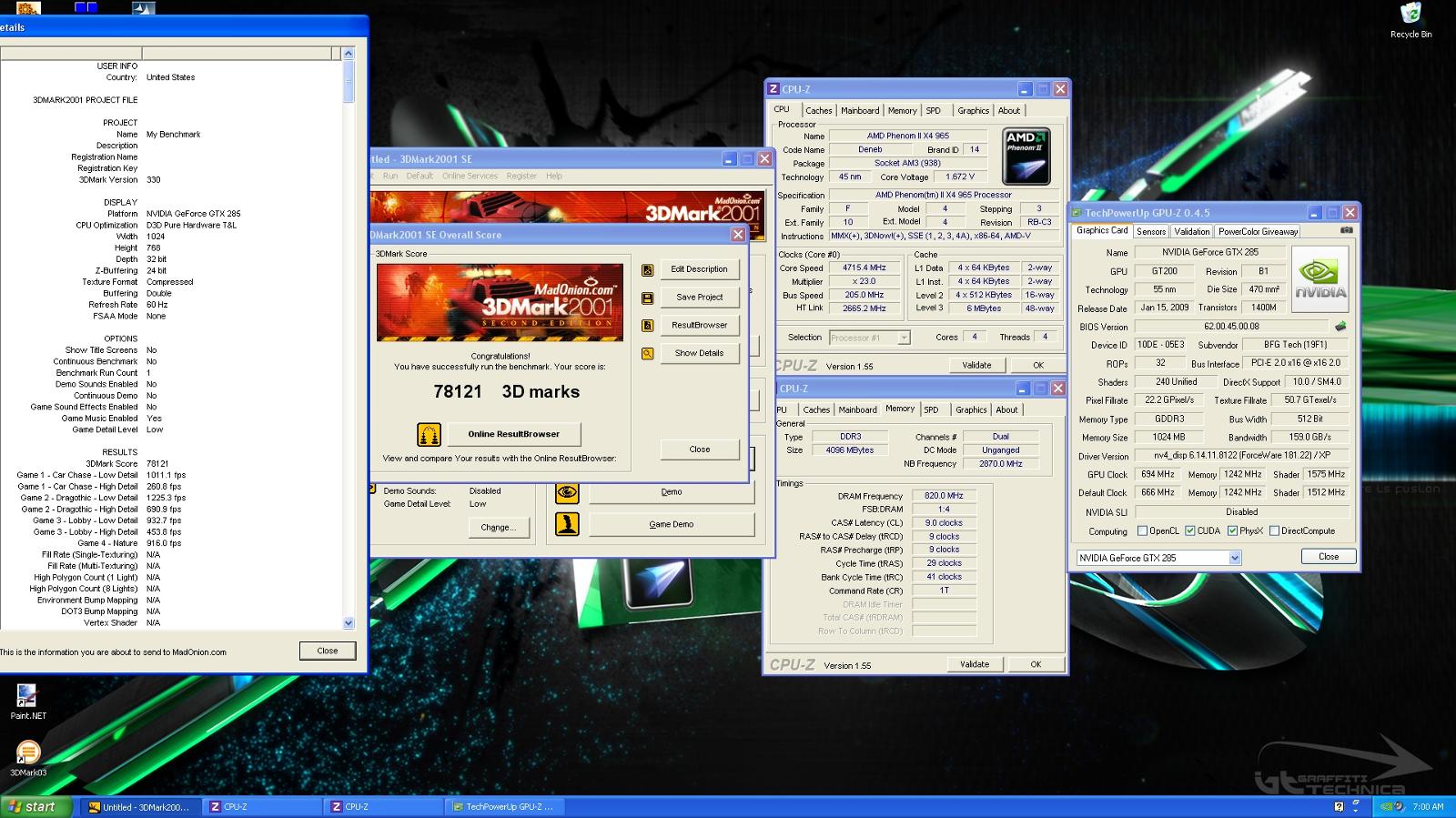Viewport: 1456px width, 818px height.
Task: Click the Save Project disk icon
Action: (x=647, y=298)
